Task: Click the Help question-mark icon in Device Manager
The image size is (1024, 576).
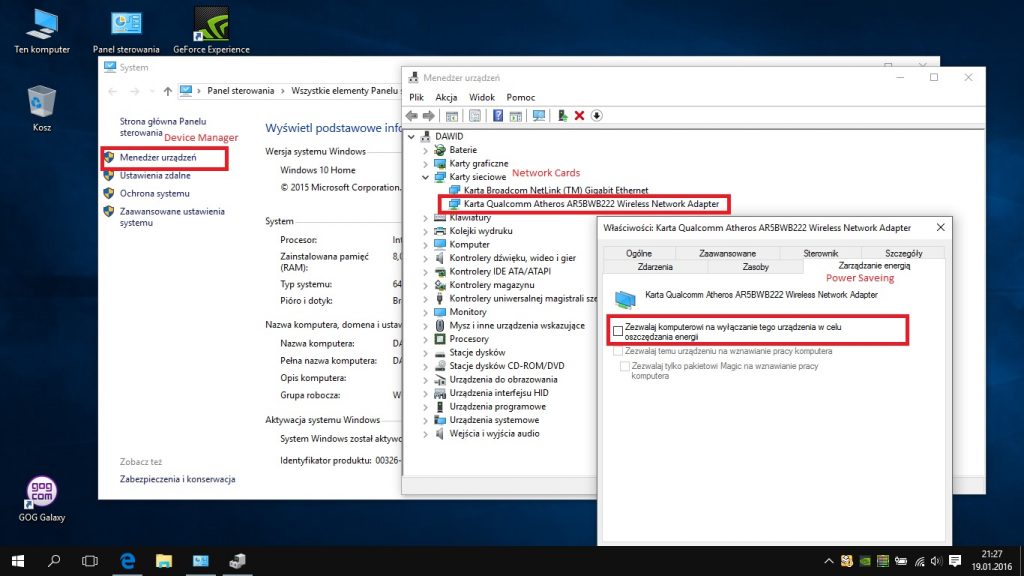Action: 498,115
